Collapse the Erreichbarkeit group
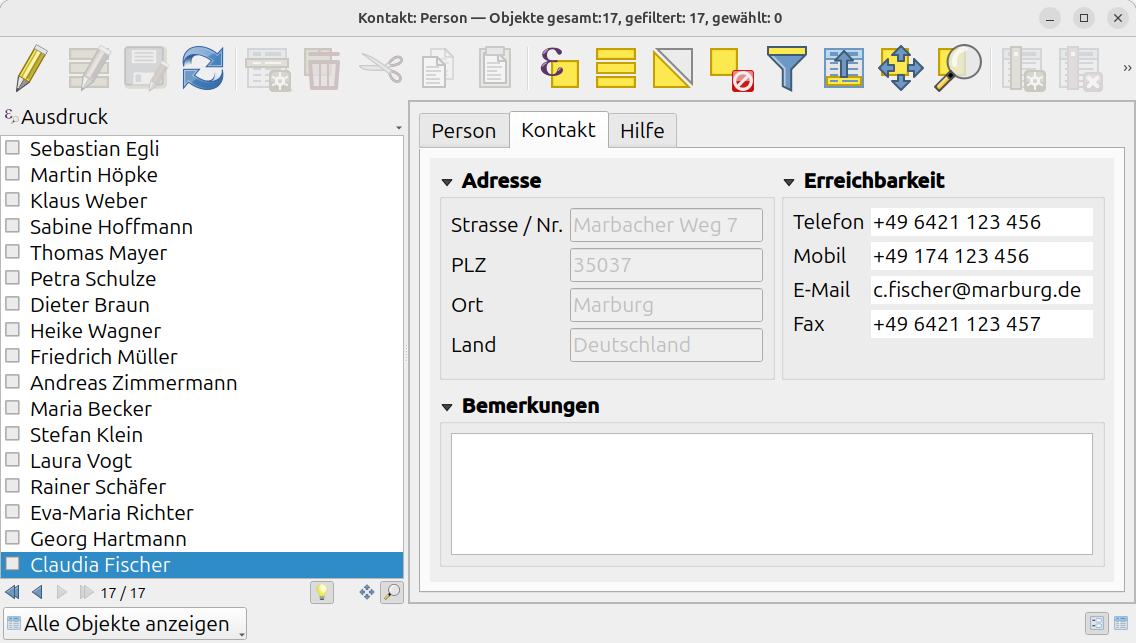This screenshot has height=643, width=1136. (x=789, y=182)
